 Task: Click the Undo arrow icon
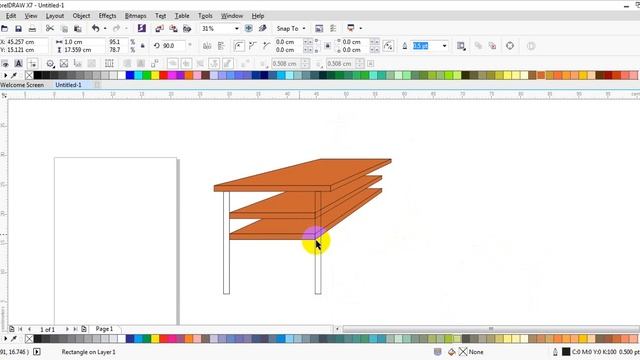point(96,28)
